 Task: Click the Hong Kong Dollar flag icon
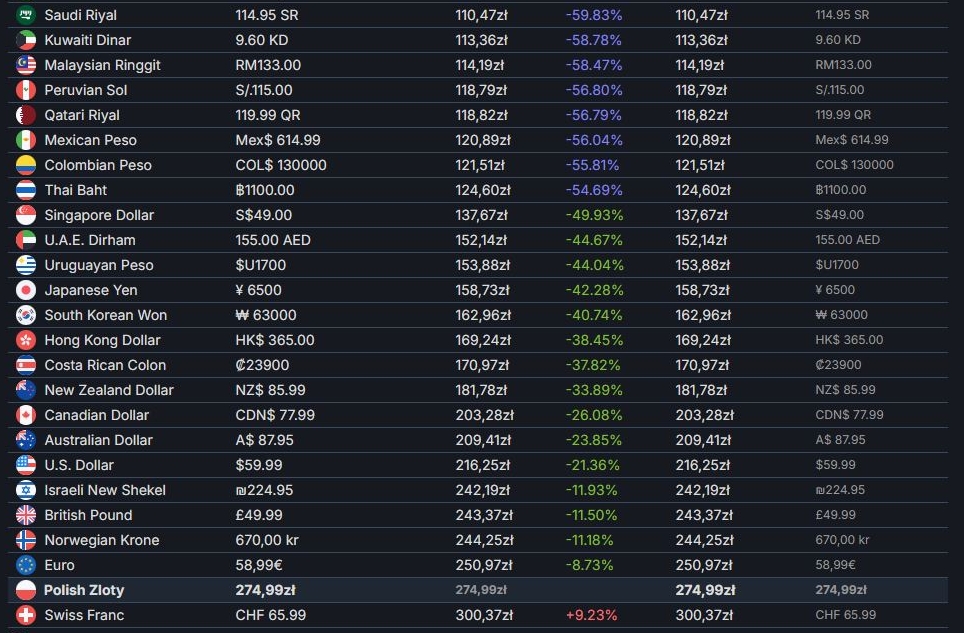coord(26,340)
